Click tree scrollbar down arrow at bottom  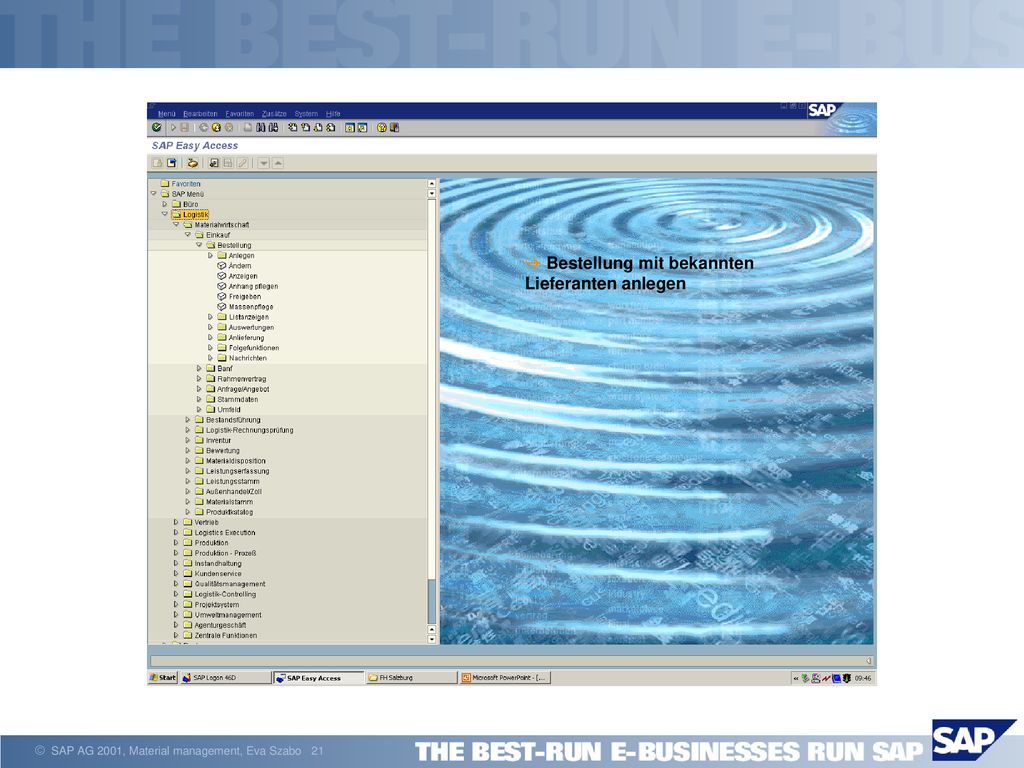(432, 639)
